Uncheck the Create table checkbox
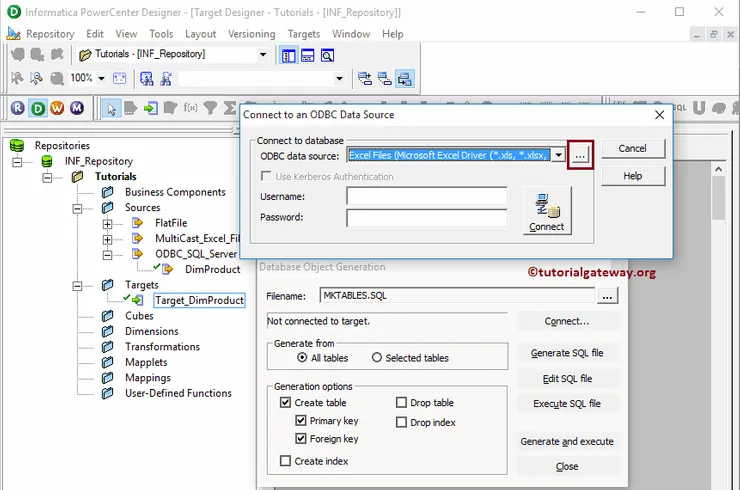This screenshot has width=740, height=490. coord(285,402)
